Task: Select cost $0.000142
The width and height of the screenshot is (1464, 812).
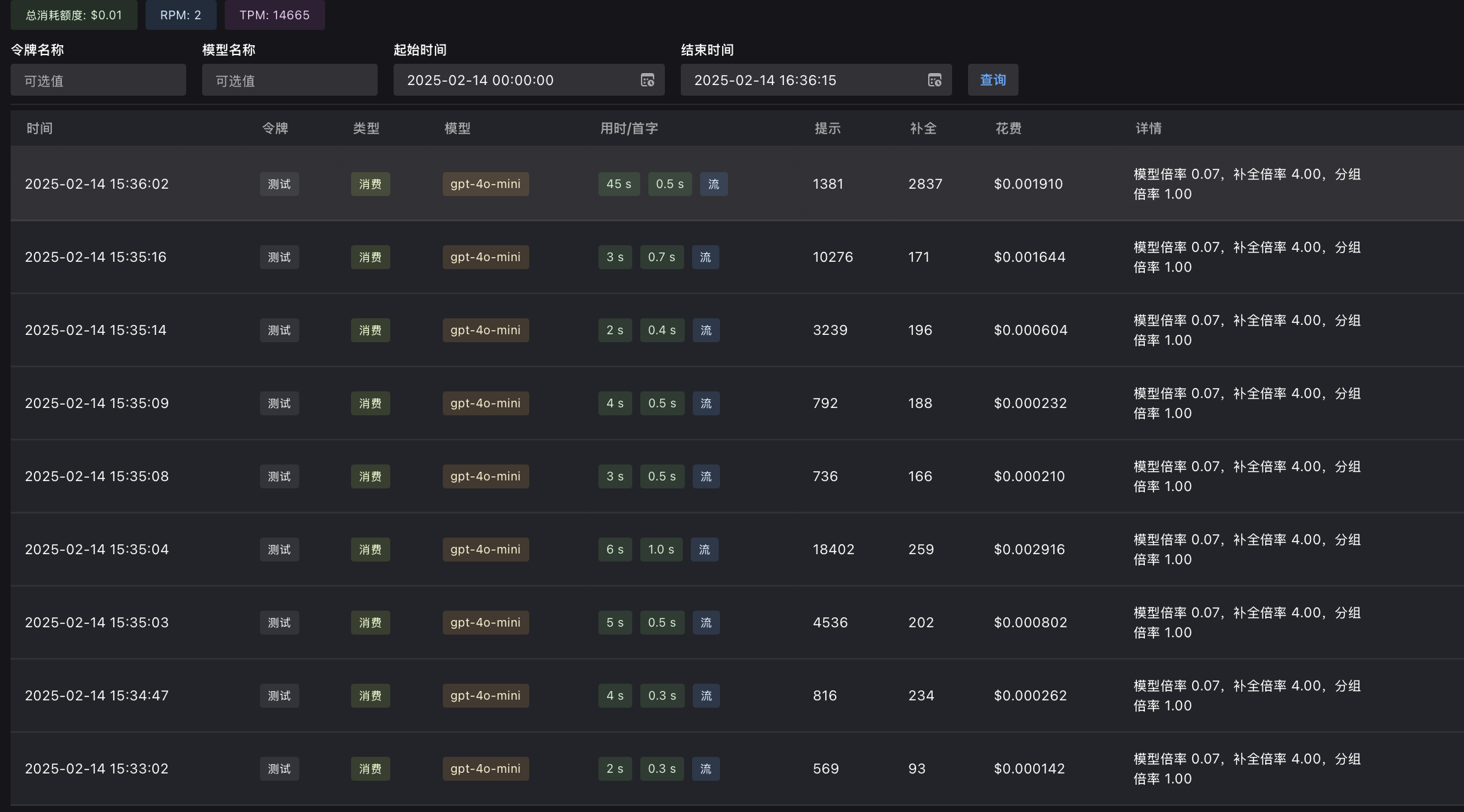Action: pyautogui.click(x=1029, y=769)
